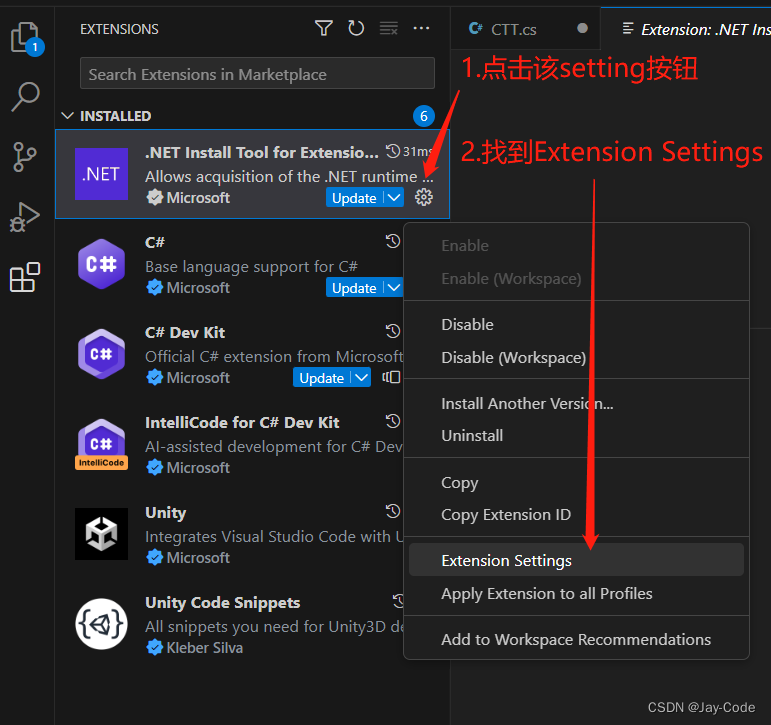Click the Unity Code Snippets icon

[x=101, y=624]
